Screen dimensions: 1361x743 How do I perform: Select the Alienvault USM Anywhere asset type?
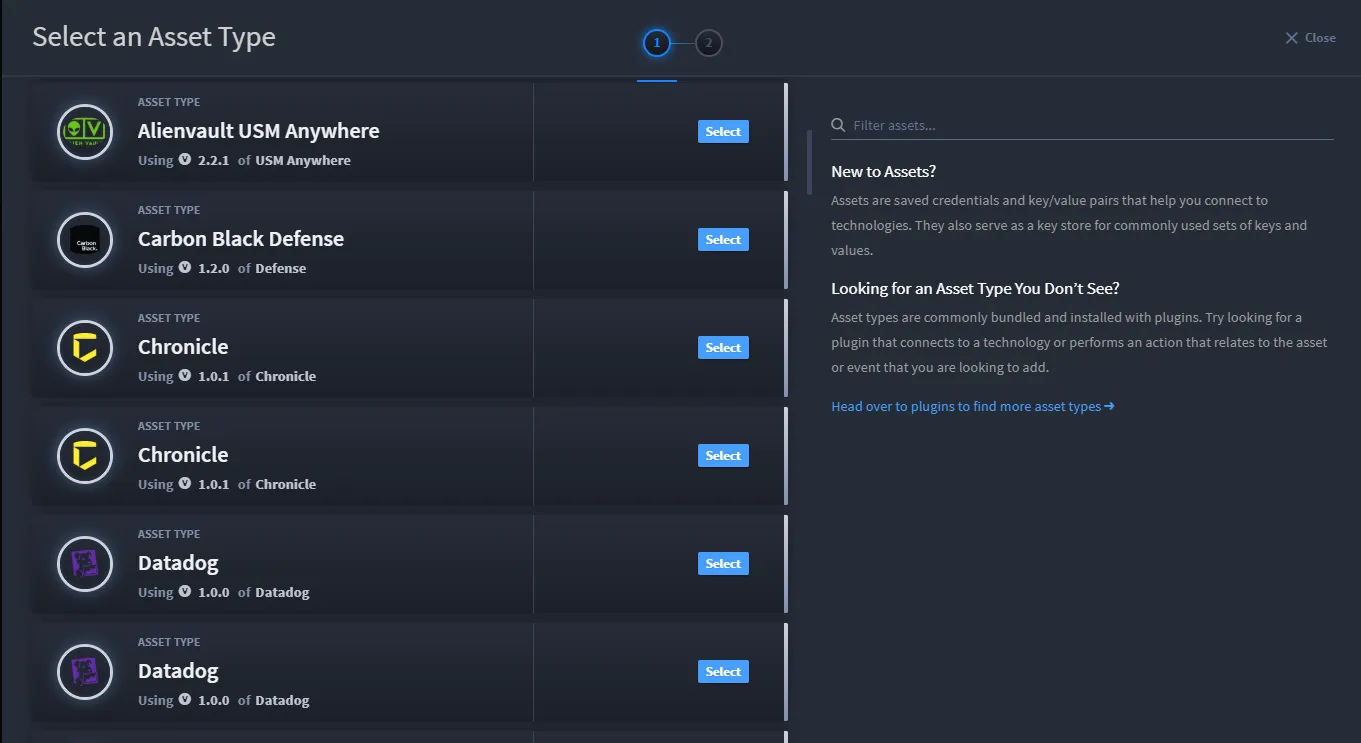(x=723, y=132)
